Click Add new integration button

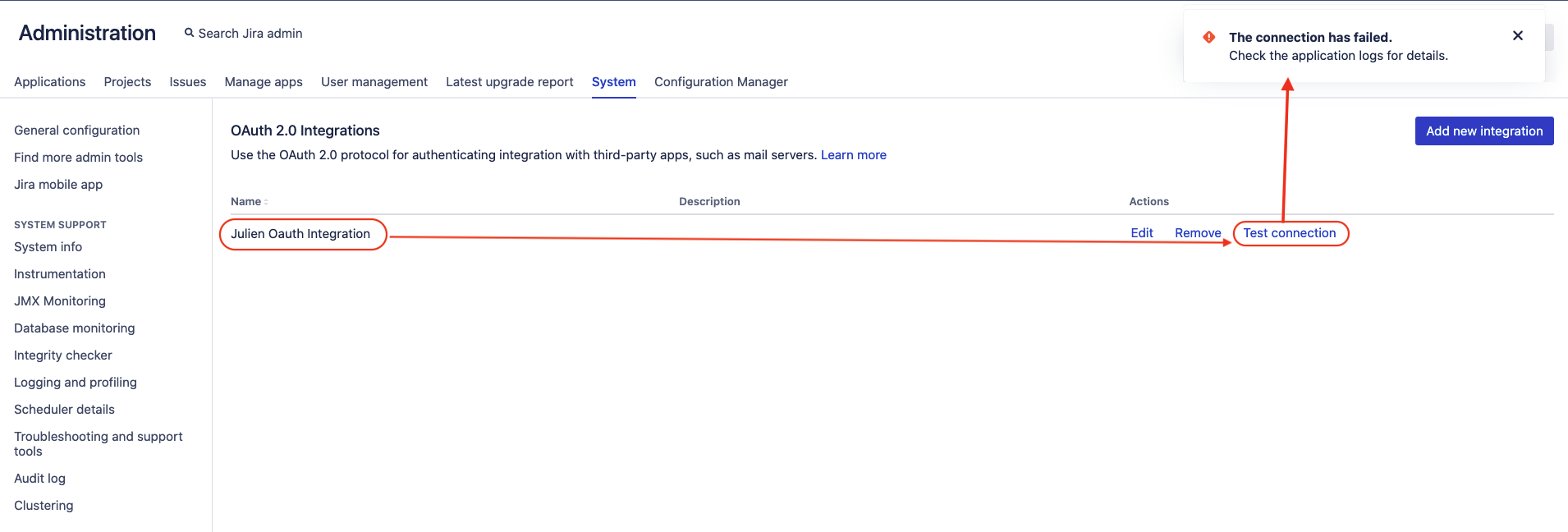click(x=1484, y=131)
